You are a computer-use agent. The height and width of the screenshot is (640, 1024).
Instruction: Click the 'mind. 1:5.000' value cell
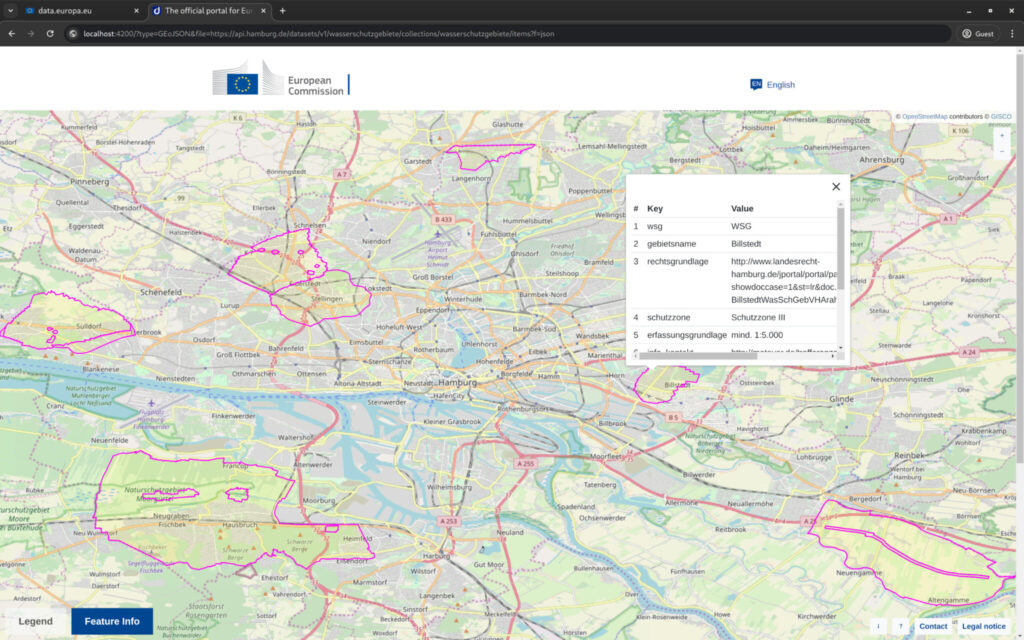point(757,335)
